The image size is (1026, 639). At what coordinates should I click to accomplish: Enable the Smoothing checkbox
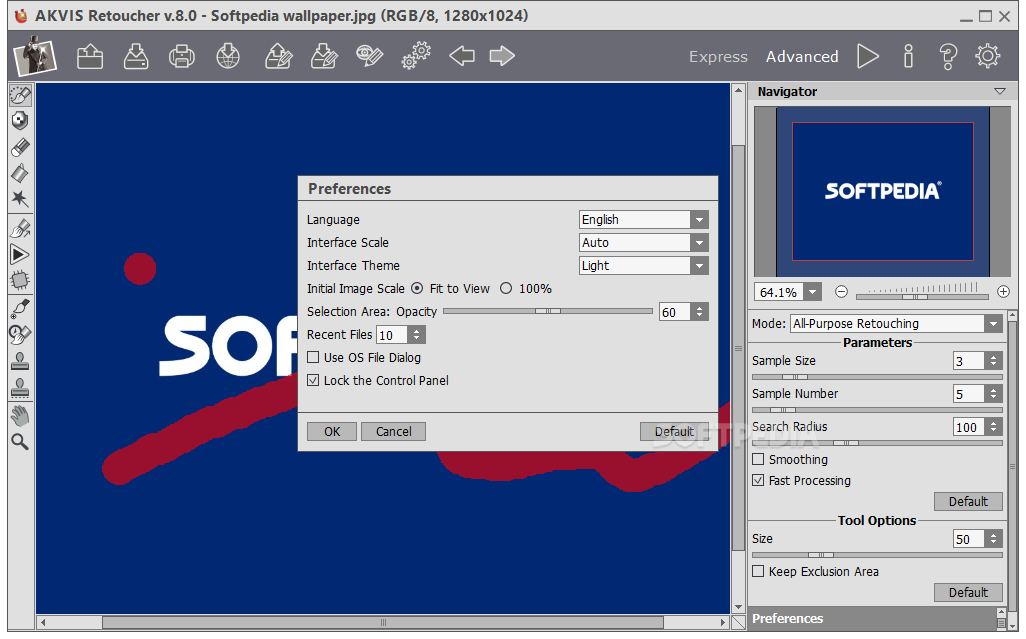pyautogui.click(x=758, y=459)
